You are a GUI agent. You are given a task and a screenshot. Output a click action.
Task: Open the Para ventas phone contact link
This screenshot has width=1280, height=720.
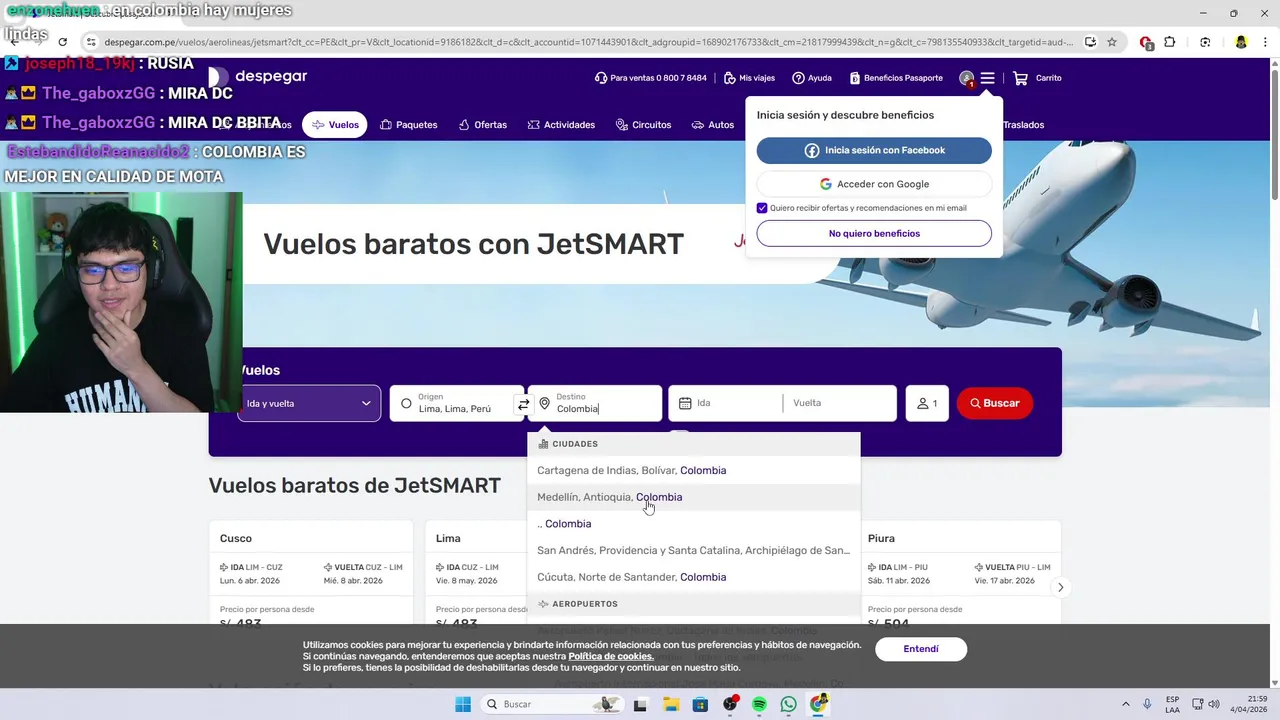click(650, 78)
